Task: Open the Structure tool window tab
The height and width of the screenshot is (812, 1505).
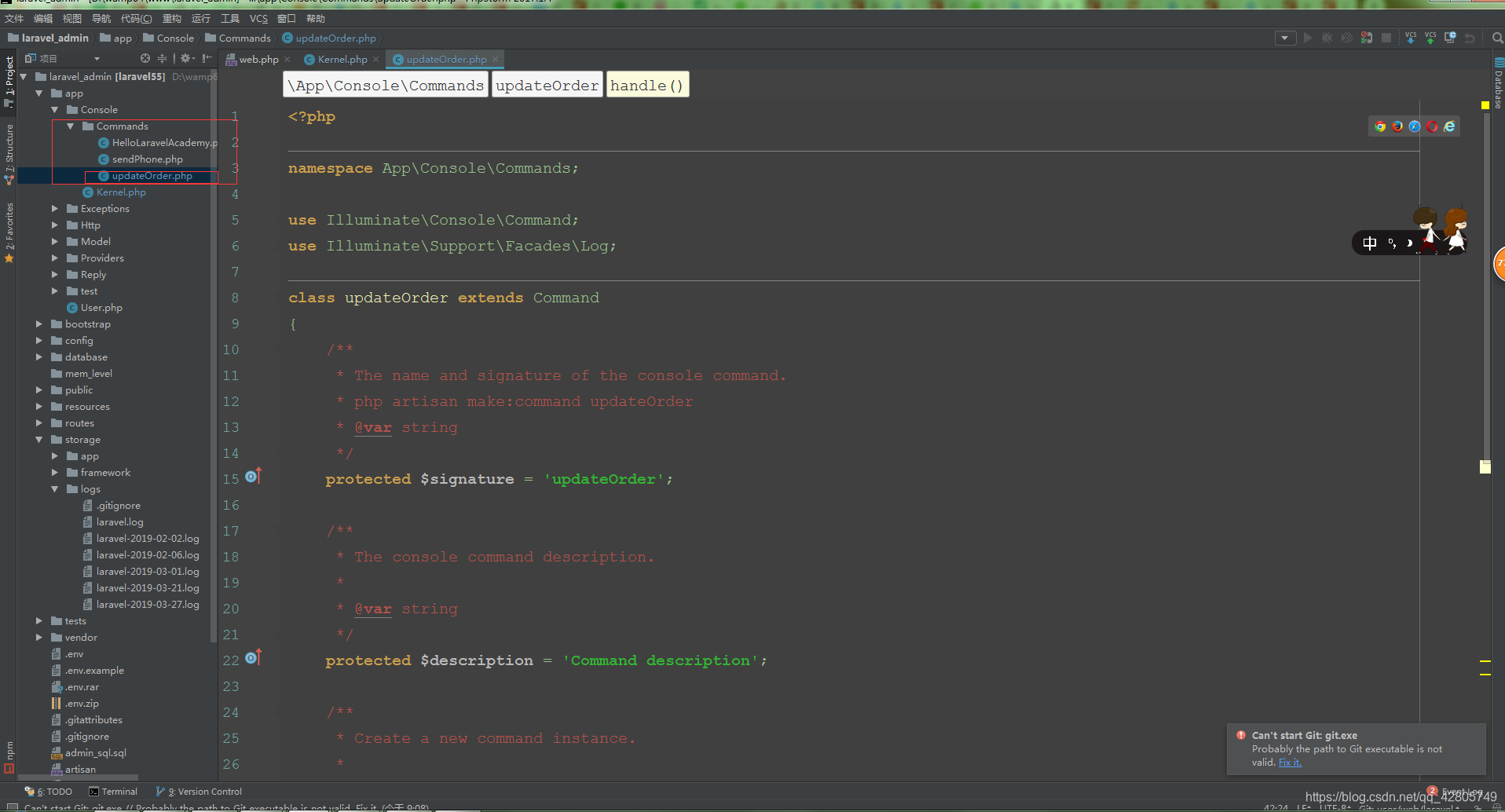Action: click(x=9, y=154)
